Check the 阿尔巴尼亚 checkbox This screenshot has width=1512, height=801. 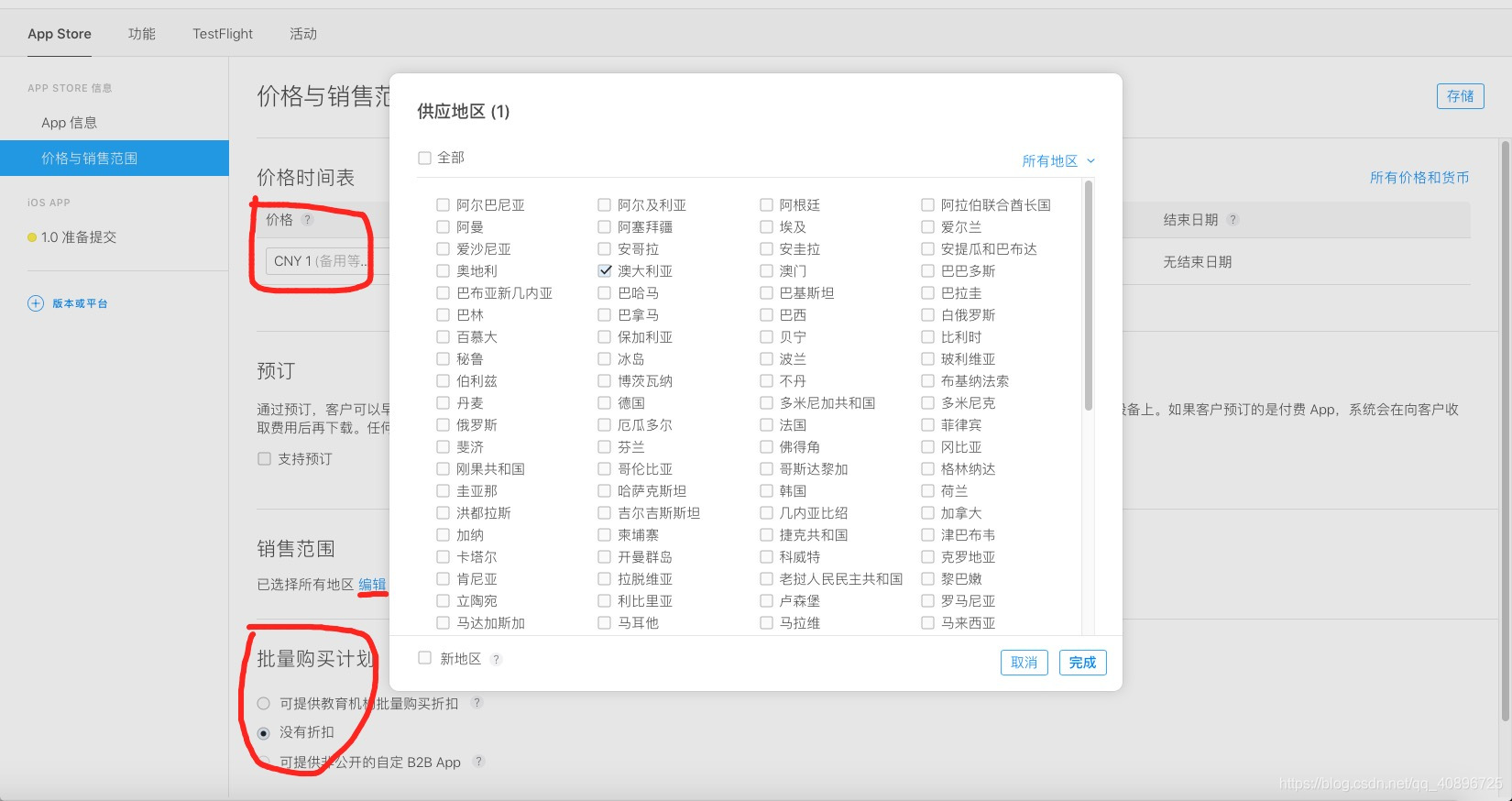pyautogui.click(x=443, y=204)
